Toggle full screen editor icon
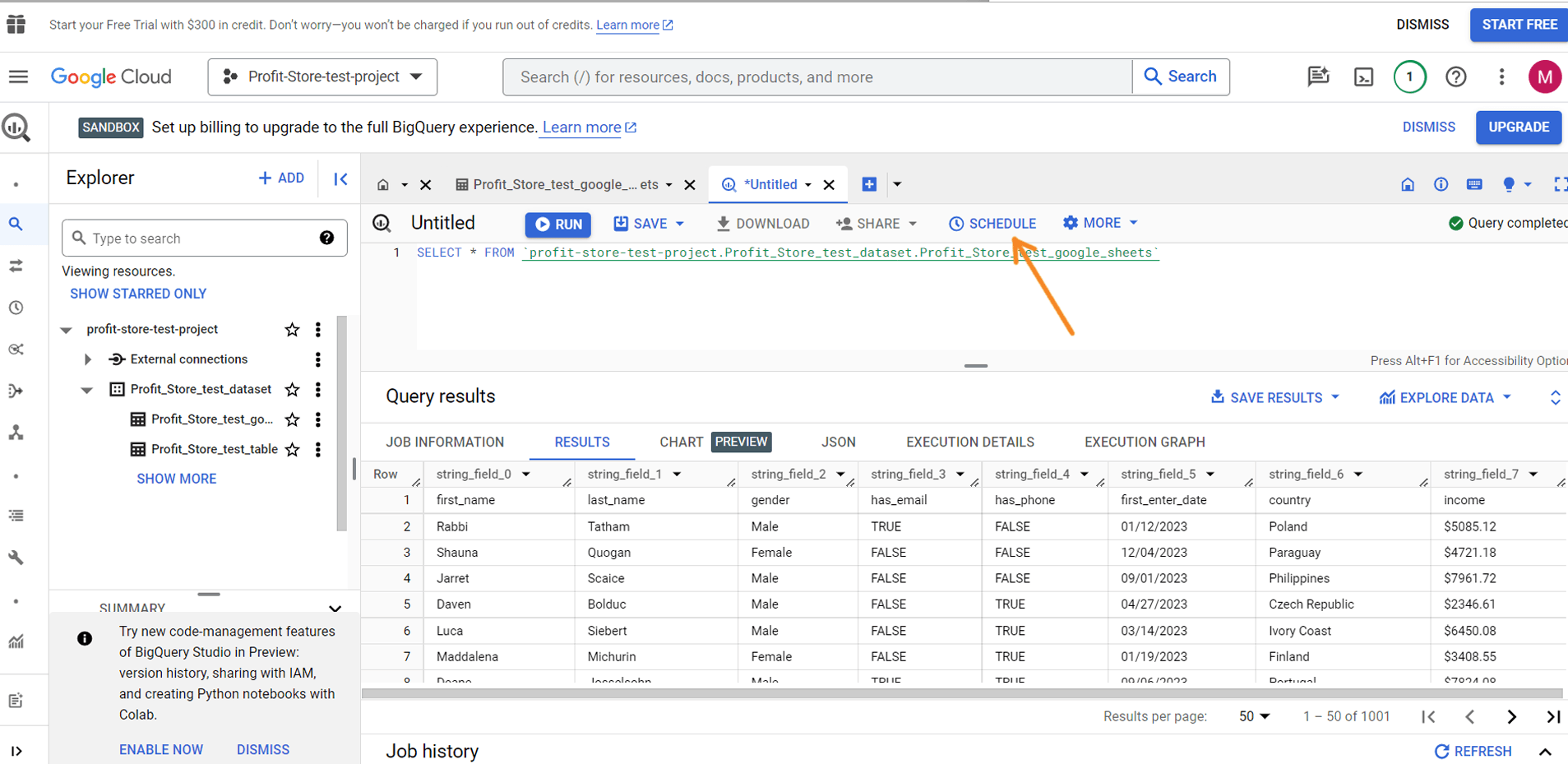 point(1560,184)
